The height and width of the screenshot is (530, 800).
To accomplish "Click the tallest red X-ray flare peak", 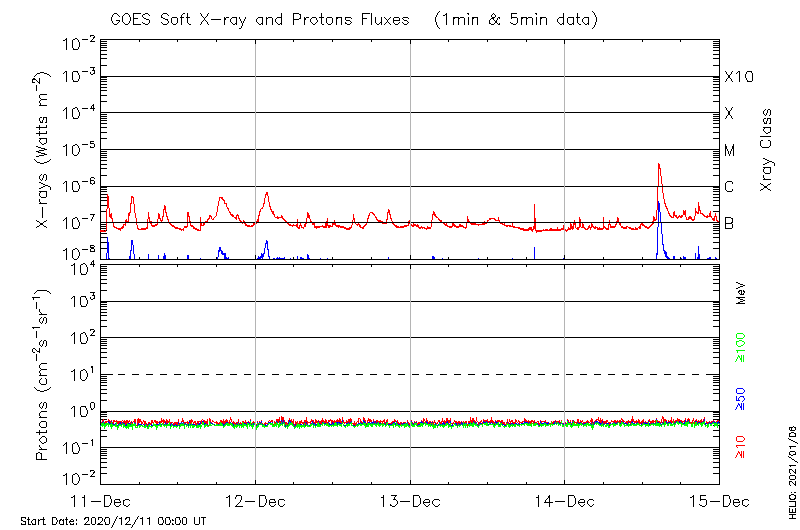I will [x=658, y=165].
